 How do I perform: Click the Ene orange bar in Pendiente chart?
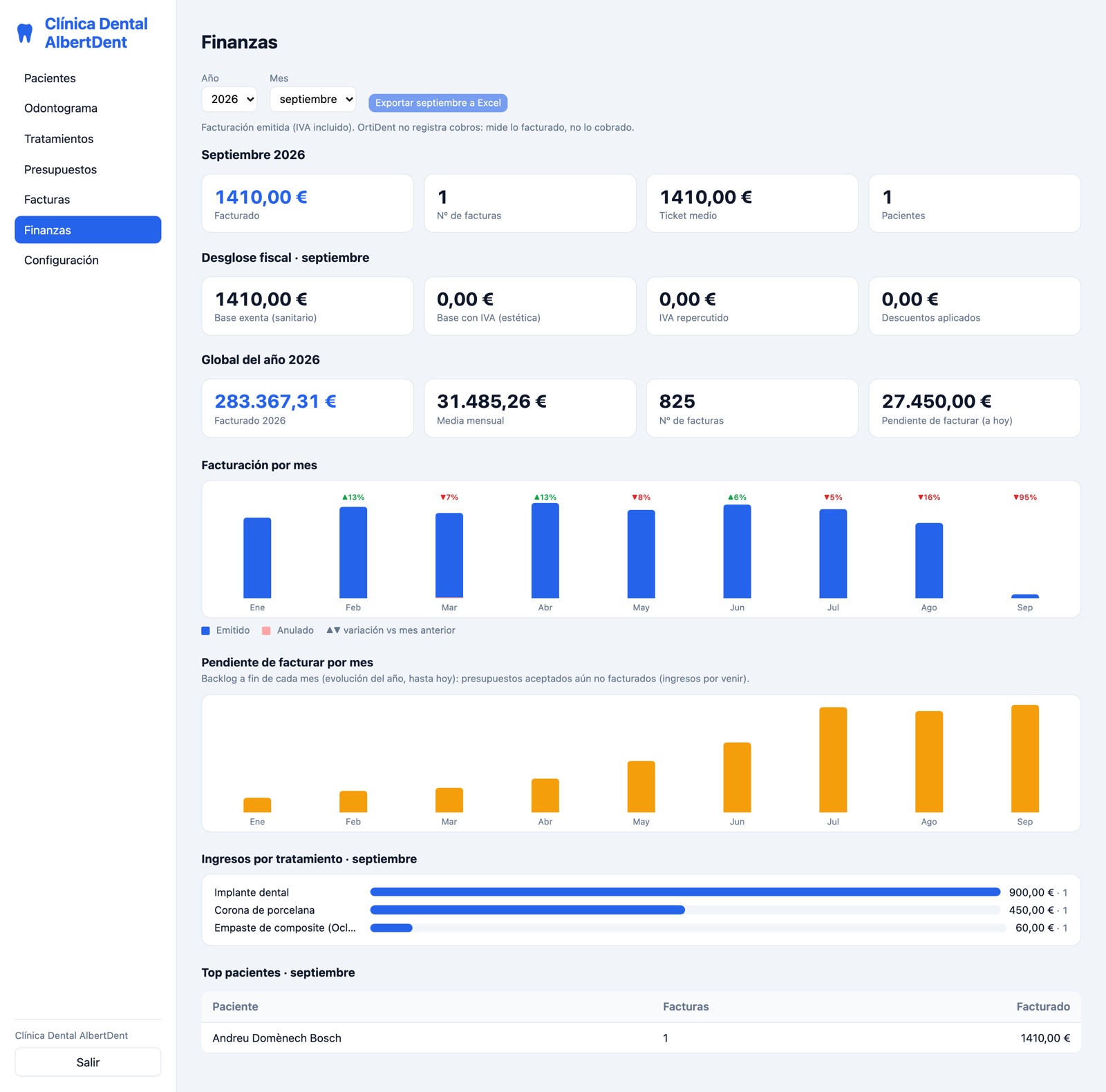257,805
